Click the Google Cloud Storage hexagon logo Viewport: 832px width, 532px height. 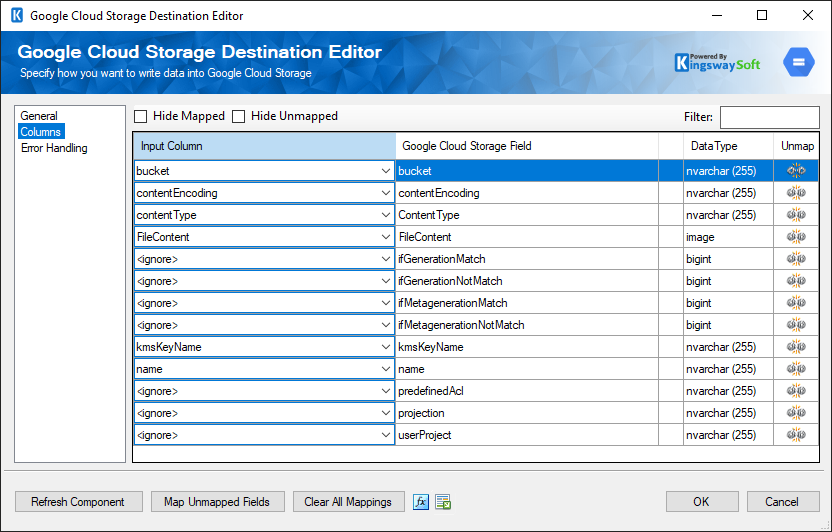[x=799, y=62]
